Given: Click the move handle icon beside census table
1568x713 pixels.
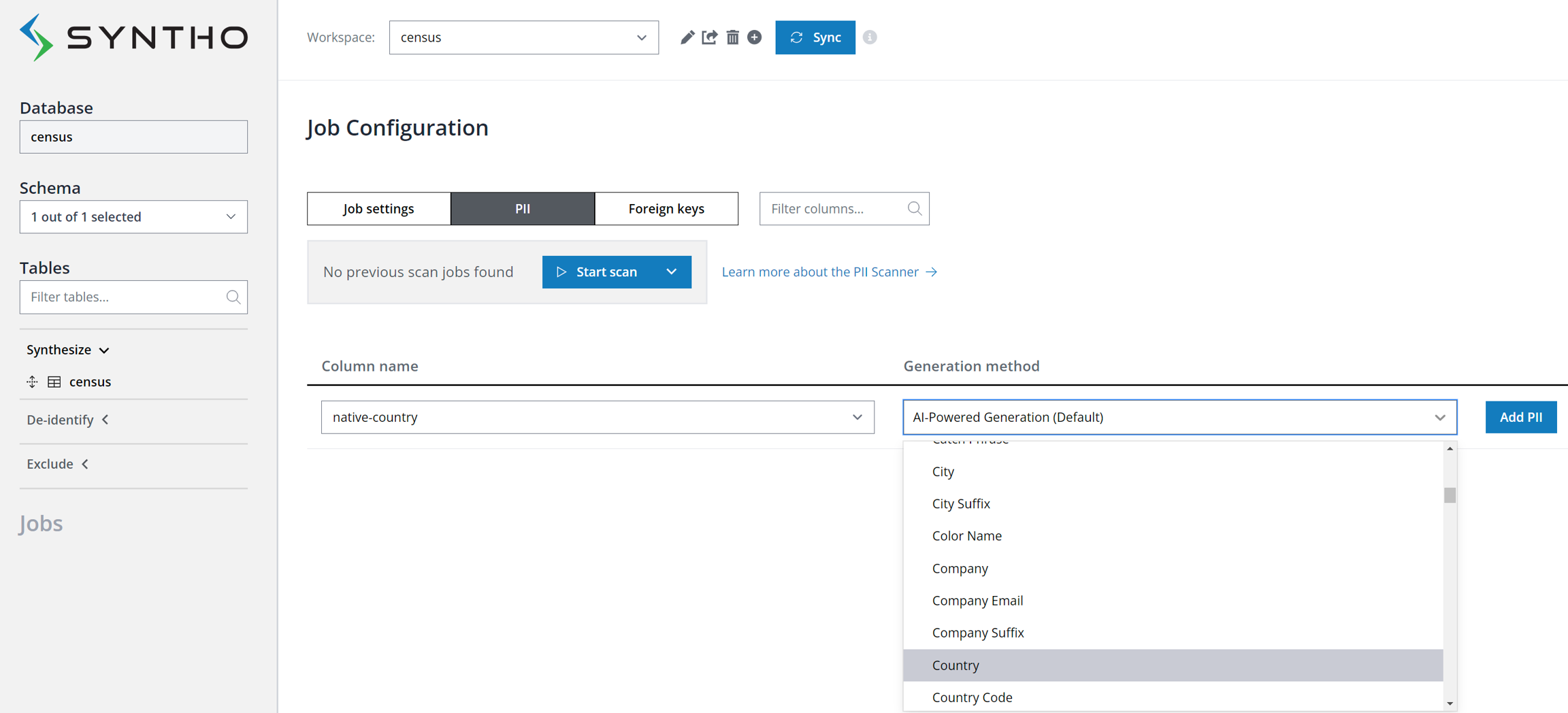Looking at the screenshot, I should tap(32, 382).
